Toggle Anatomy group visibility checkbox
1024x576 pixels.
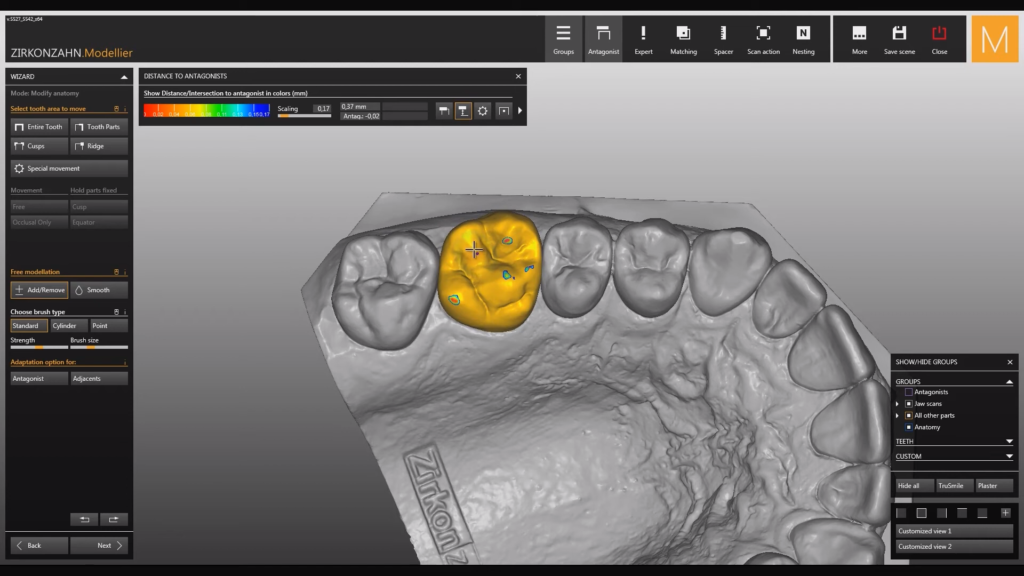tap(908, 427)
